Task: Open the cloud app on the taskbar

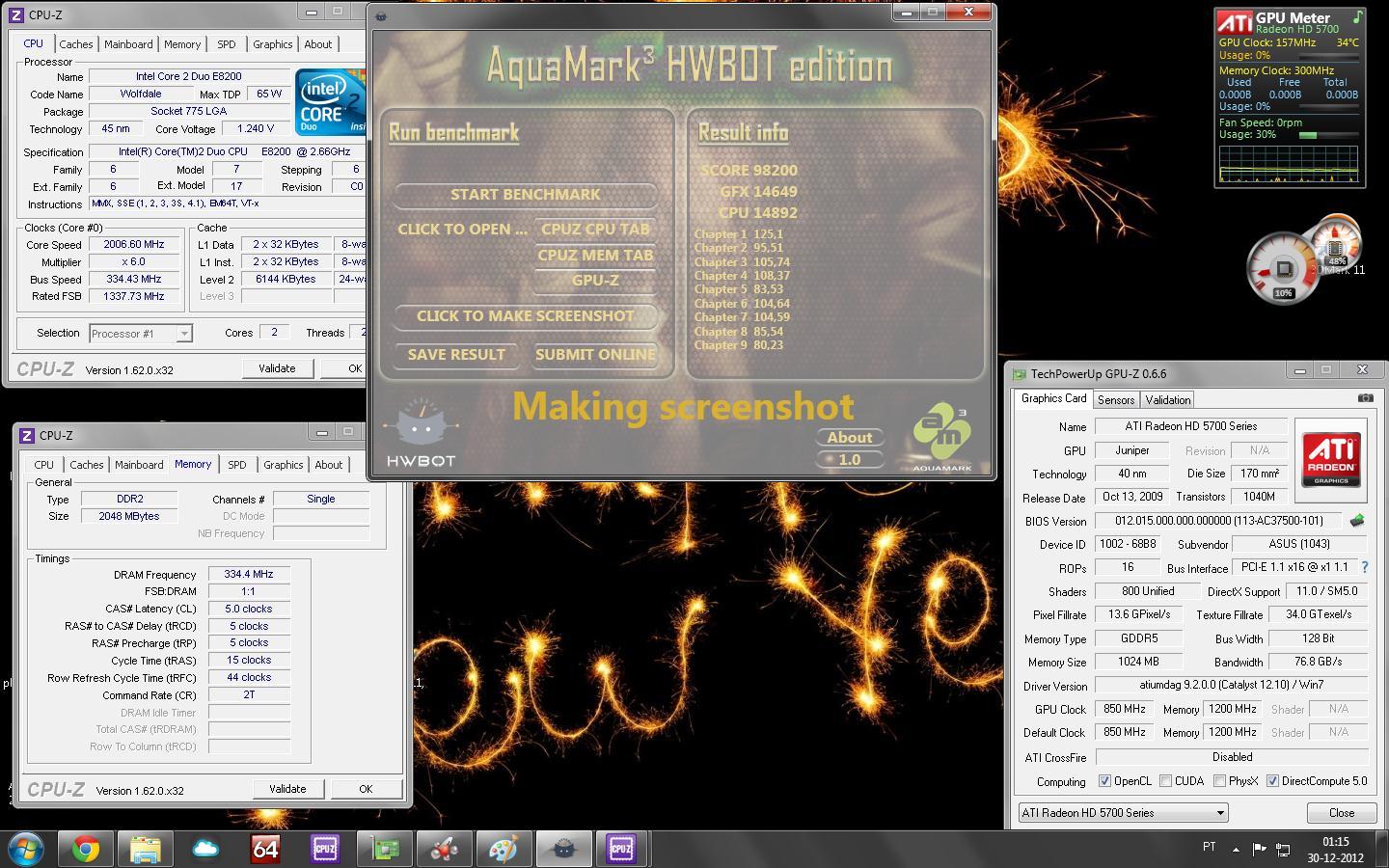Action: (x=205, y=849)
